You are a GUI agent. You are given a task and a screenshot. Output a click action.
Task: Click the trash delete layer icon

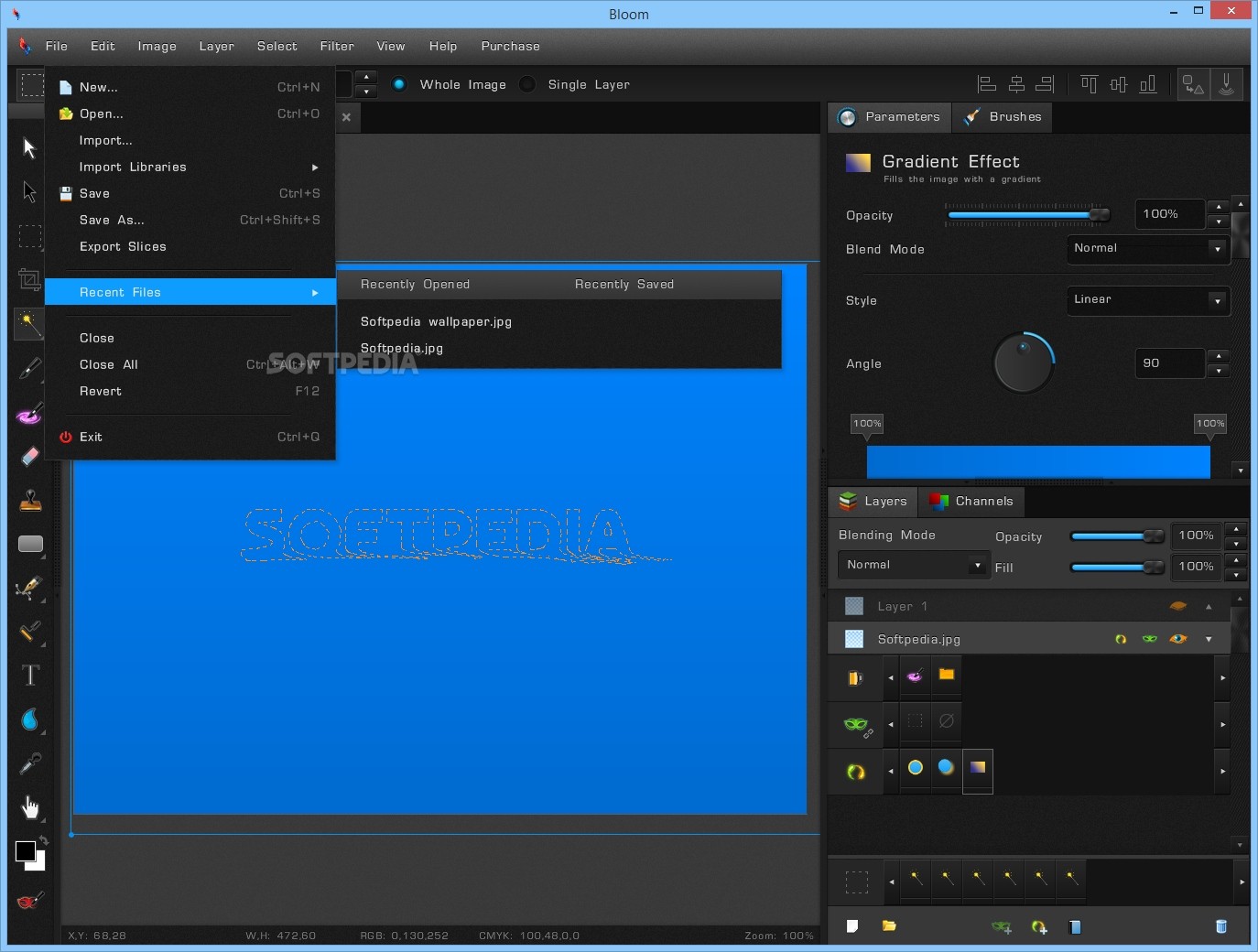[1220, 926]
